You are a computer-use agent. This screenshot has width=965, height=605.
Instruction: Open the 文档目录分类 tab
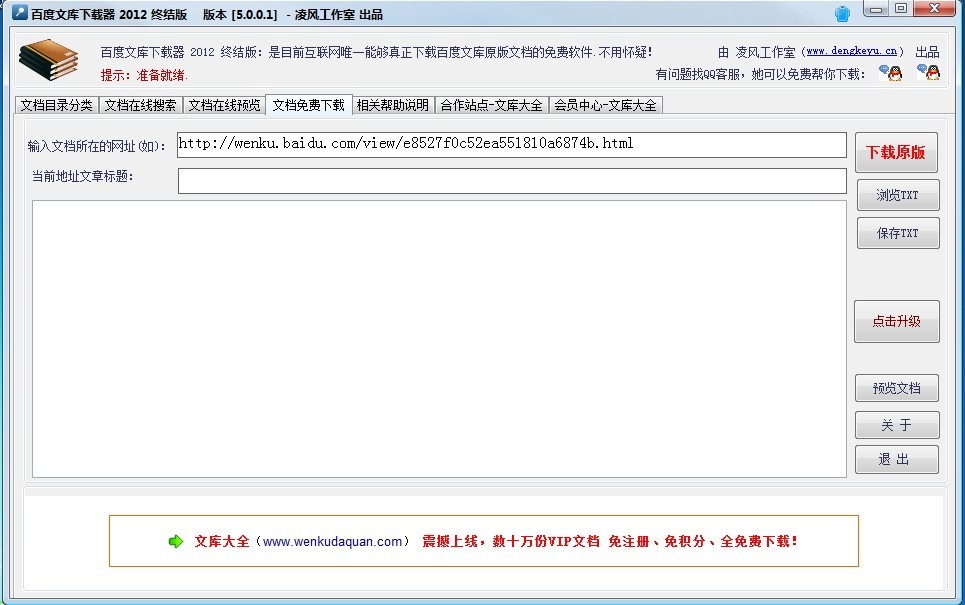pyautogui.click(x=57, y=105)
